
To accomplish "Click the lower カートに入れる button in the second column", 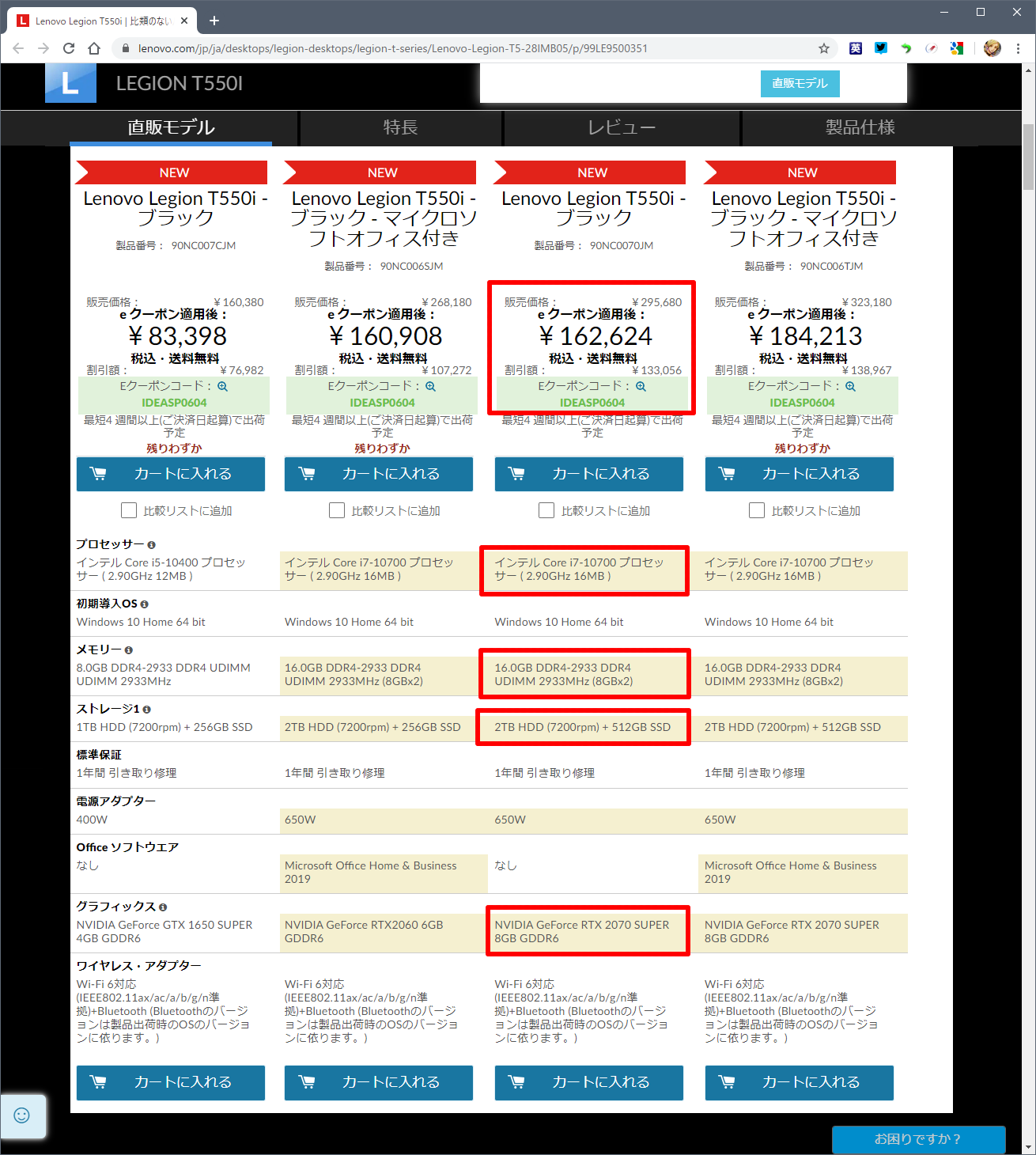I will tap(379, 1082).
